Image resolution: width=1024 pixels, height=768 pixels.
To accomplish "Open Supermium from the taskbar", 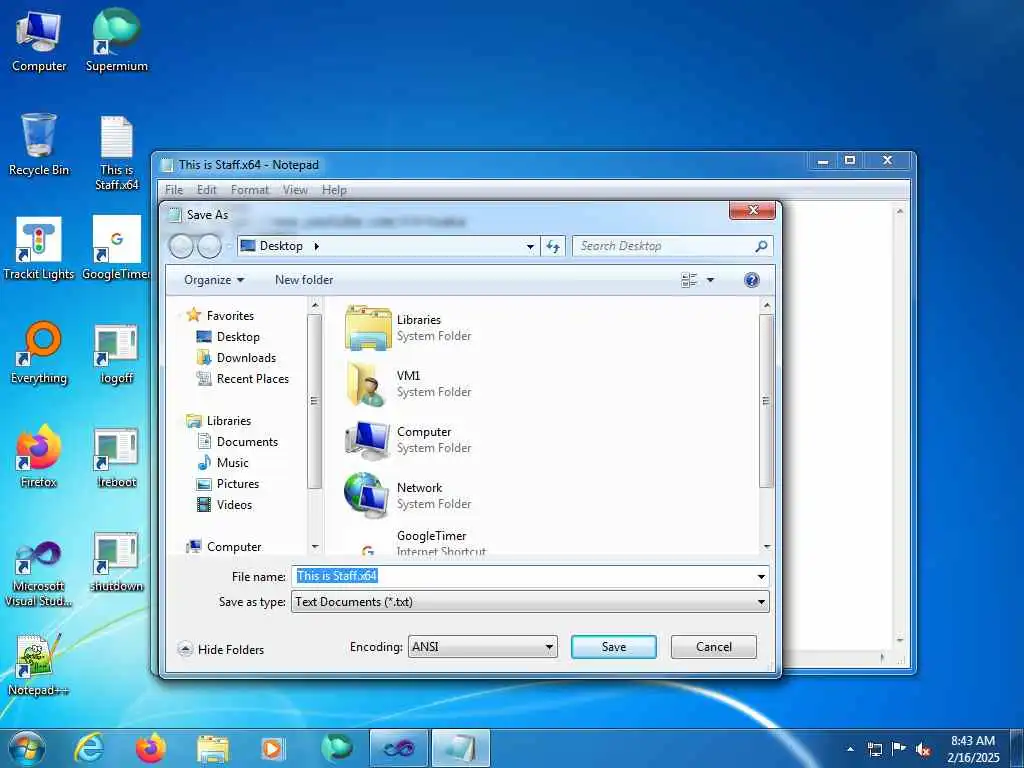I will 336,748.
